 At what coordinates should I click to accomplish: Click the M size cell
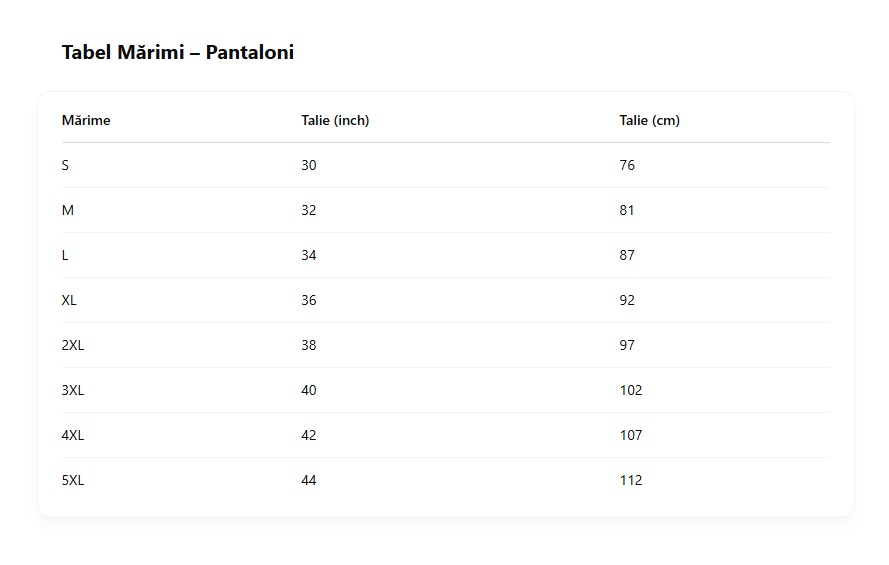coord(67,210)
